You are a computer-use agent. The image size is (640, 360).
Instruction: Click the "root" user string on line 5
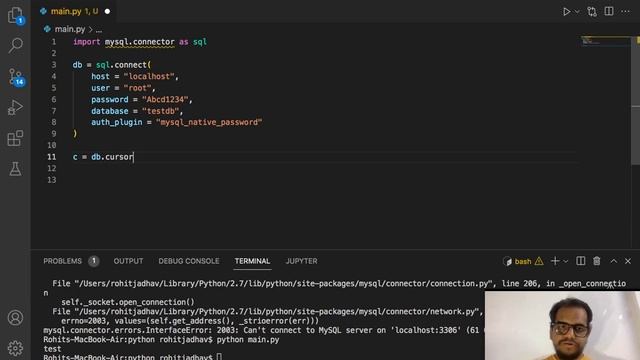[x=138, y=88]
